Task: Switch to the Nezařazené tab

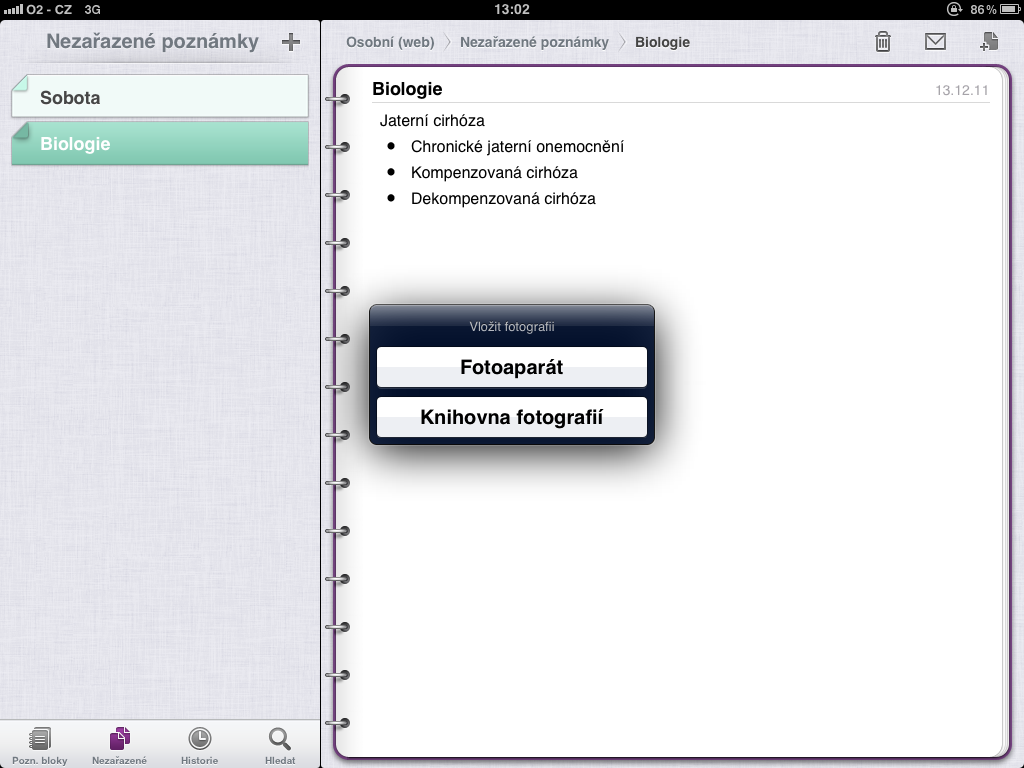Action: tap(120, 746)
